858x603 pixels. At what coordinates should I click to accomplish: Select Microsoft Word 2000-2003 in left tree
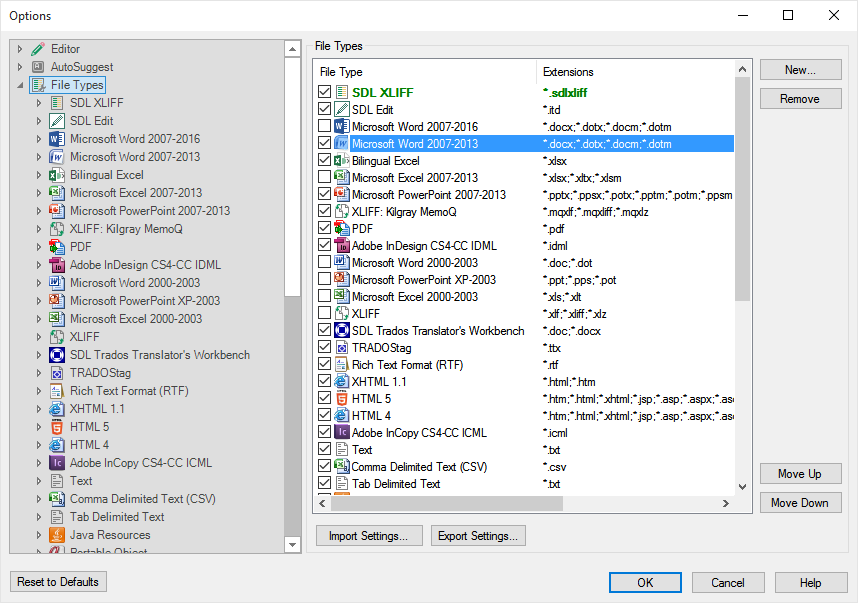click(135, 283)
